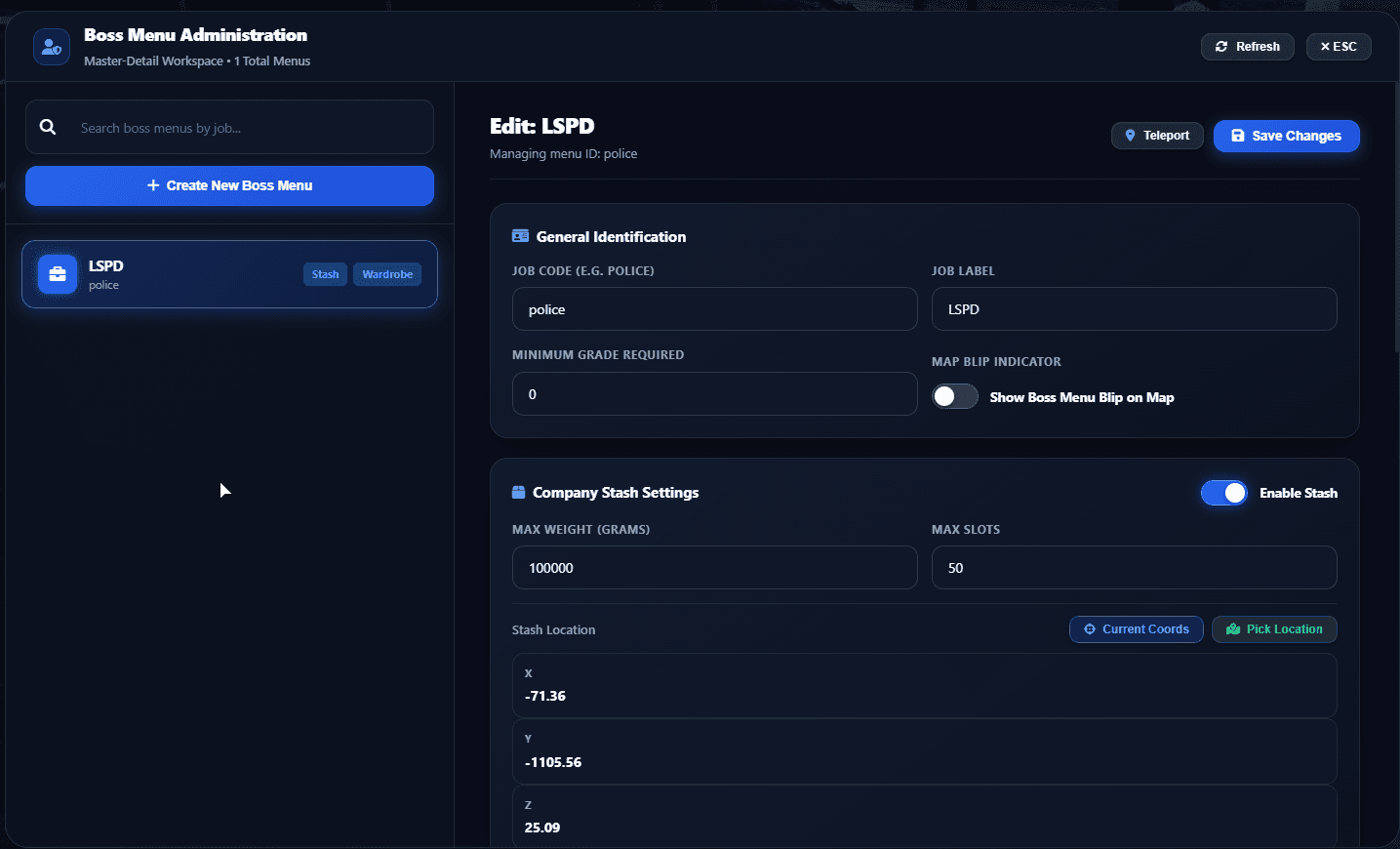The image size is (1400, 849).
Task: Click the Company Stash box icon
Action: coord(519,493)
